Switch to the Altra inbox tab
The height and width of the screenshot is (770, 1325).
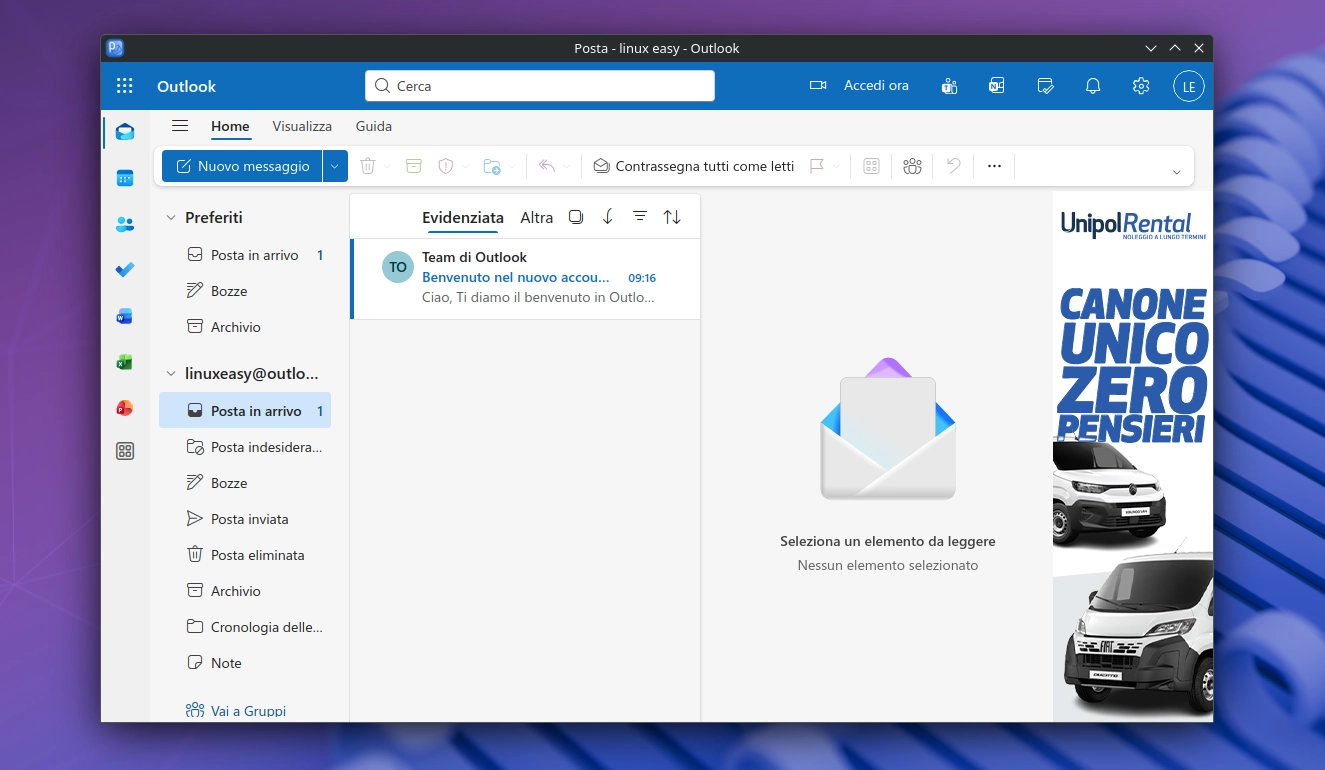tap(536, 216)
